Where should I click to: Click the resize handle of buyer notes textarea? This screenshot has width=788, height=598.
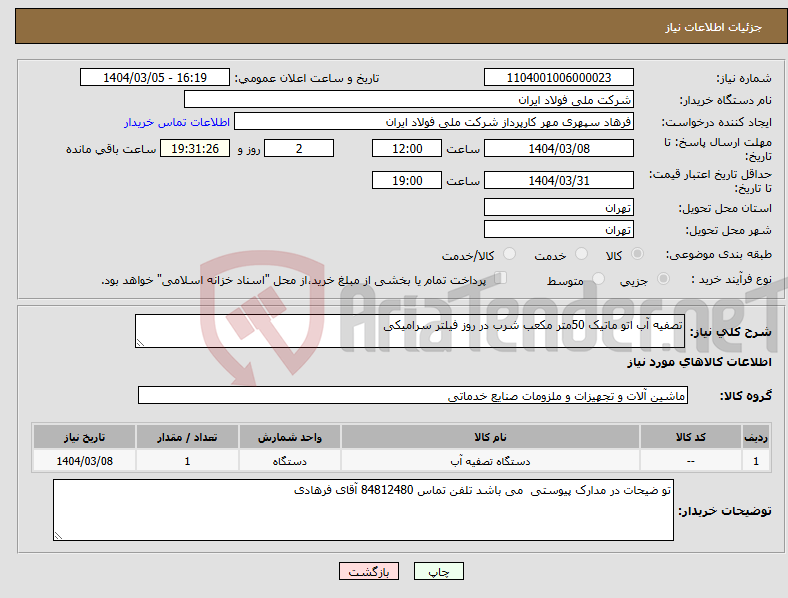tap(58, 536)
